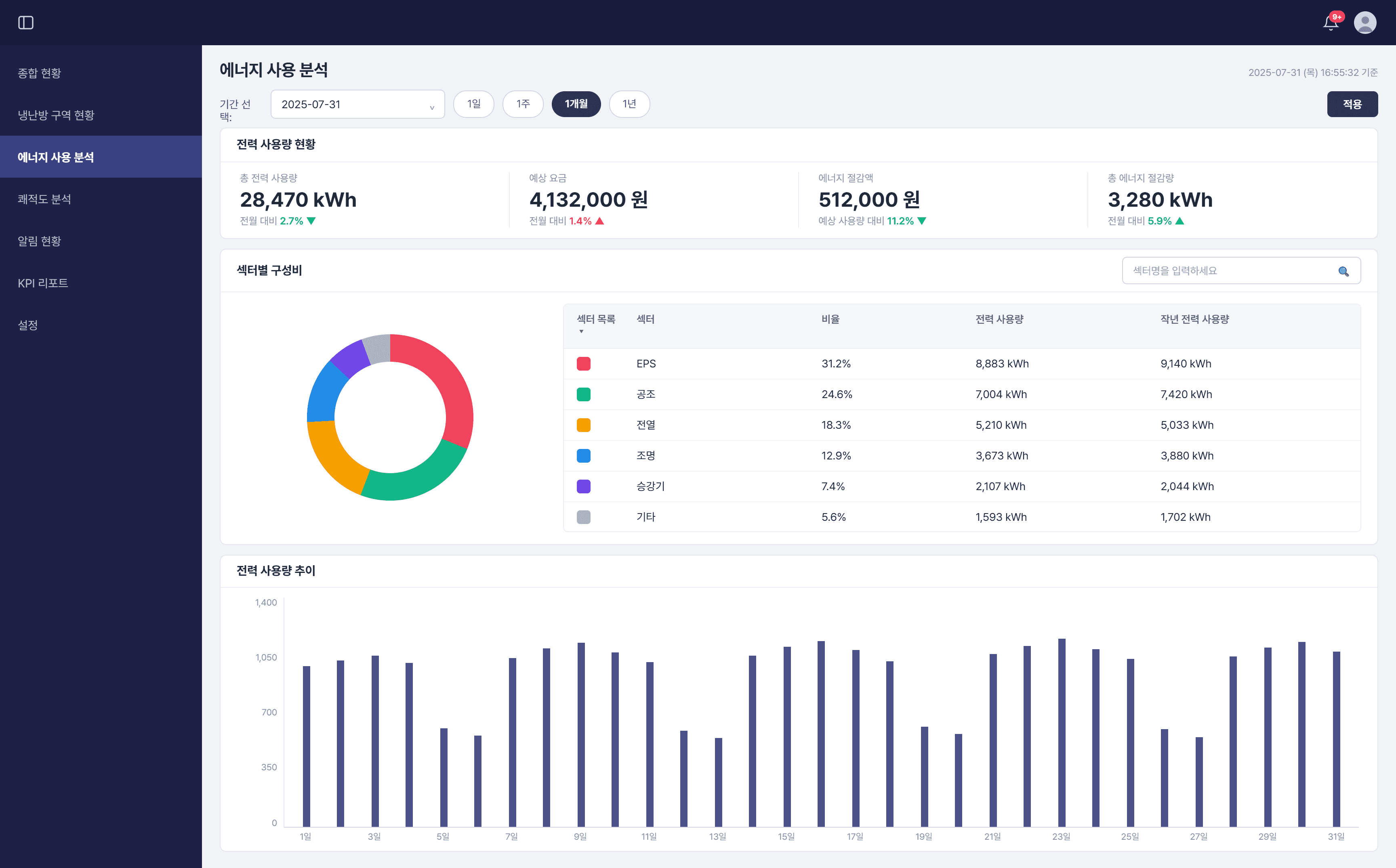Go to 냉난방 구역 현황 menu
The height and width of the screenshot is (868, 1396).
point(101,115)
